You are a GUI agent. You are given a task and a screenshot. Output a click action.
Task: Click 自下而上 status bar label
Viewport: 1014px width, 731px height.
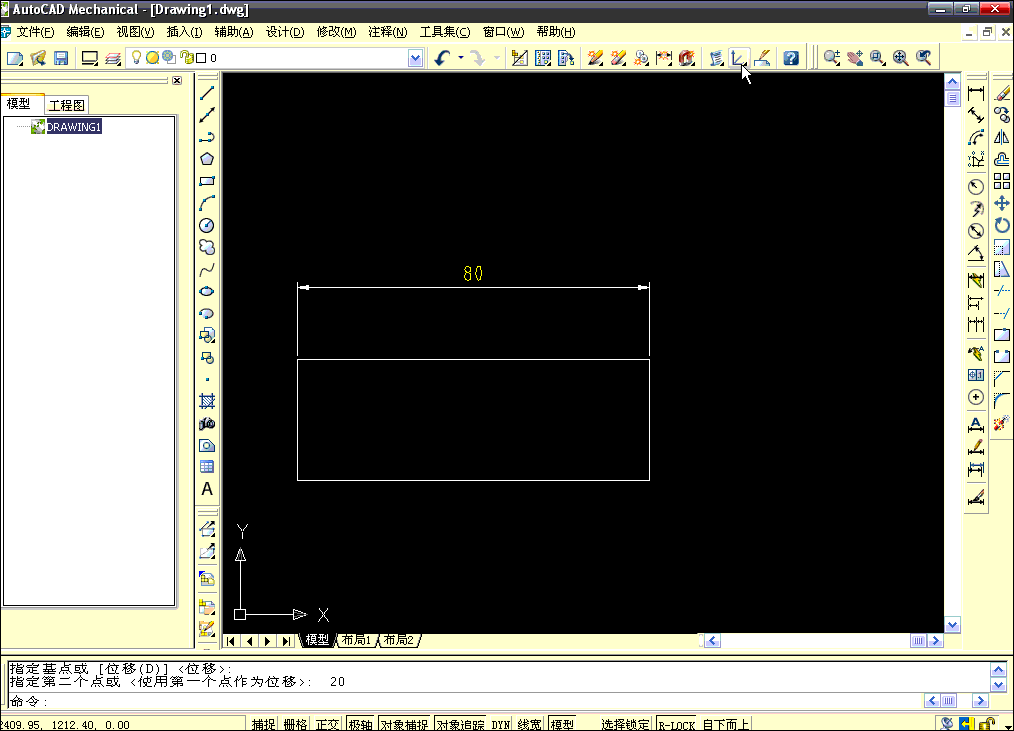(726, 725)
